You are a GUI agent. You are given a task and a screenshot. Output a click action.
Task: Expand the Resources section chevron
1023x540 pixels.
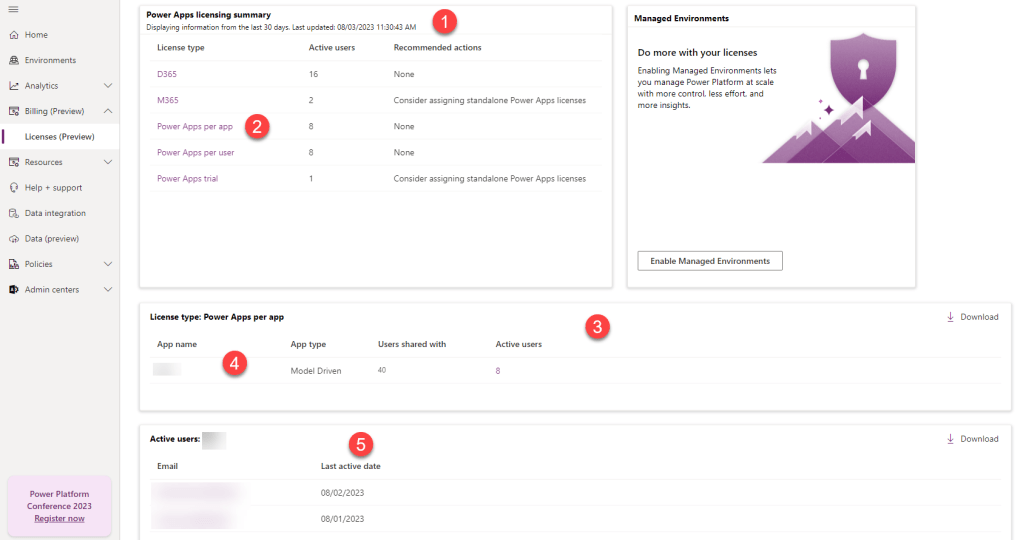[x=108, y=162]
